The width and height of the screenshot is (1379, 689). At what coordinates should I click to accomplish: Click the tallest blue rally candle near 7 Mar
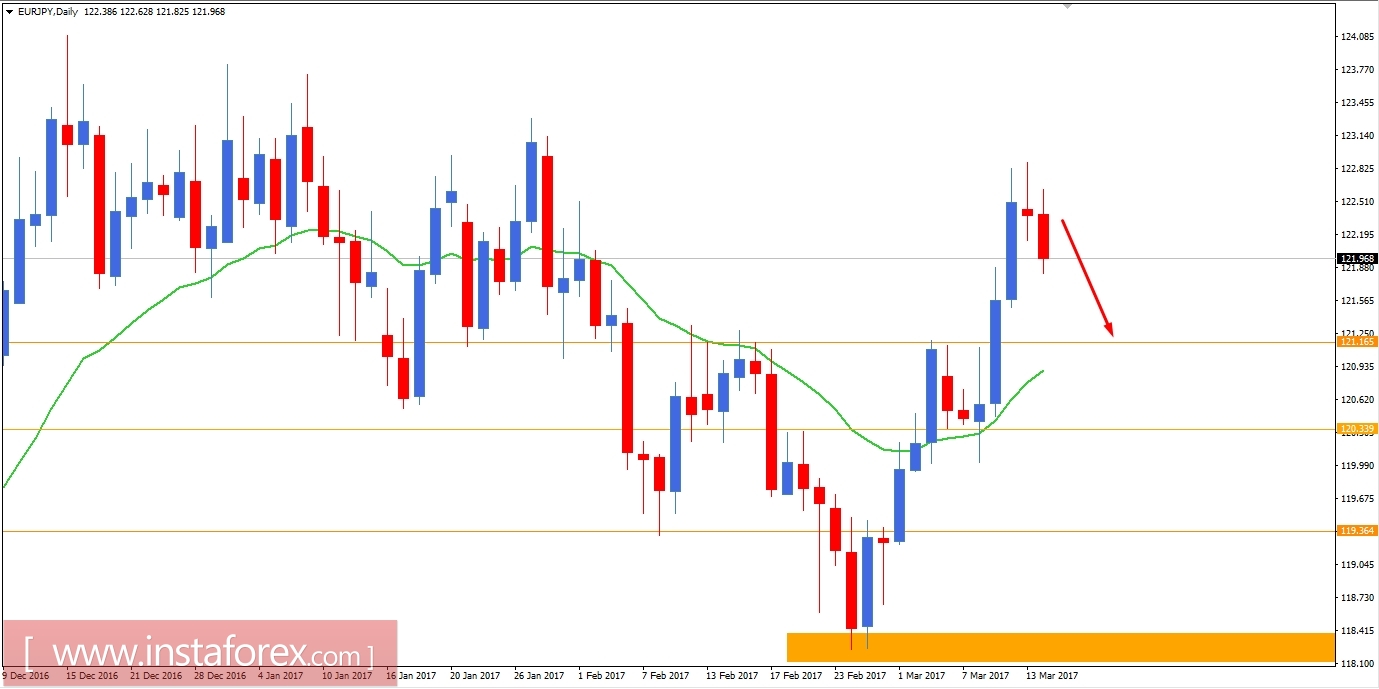[995, 350]
